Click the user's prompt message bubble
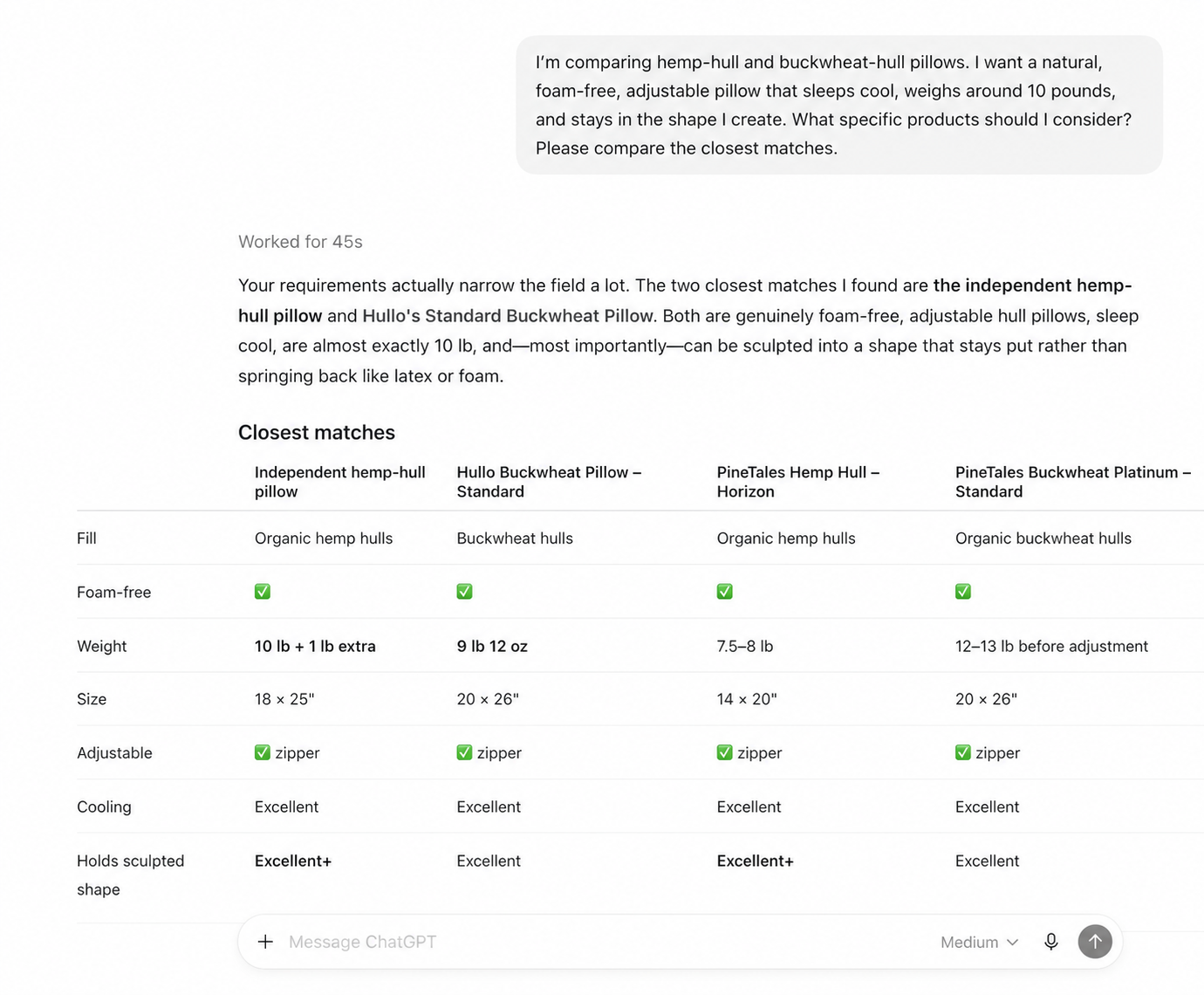The width and height of the screenshot is (1204, 995). [x=839, y=105]
